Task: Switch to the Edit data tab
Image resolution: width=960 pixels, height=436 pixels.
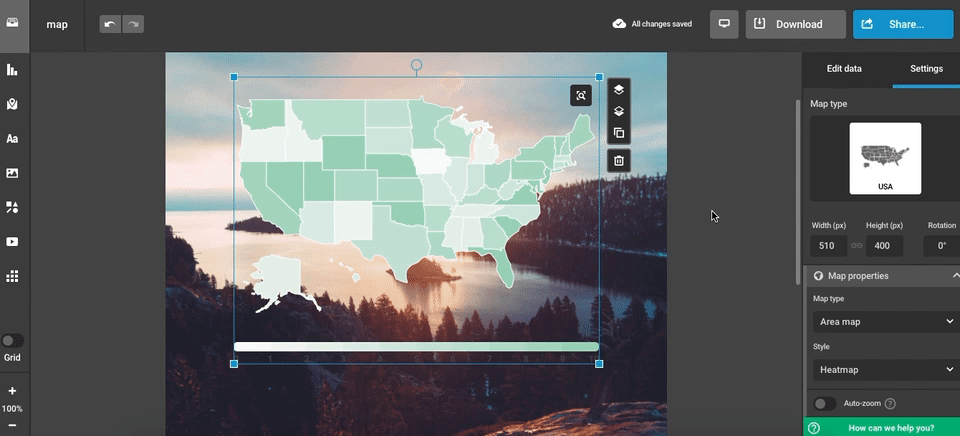Action: (844, 69)
